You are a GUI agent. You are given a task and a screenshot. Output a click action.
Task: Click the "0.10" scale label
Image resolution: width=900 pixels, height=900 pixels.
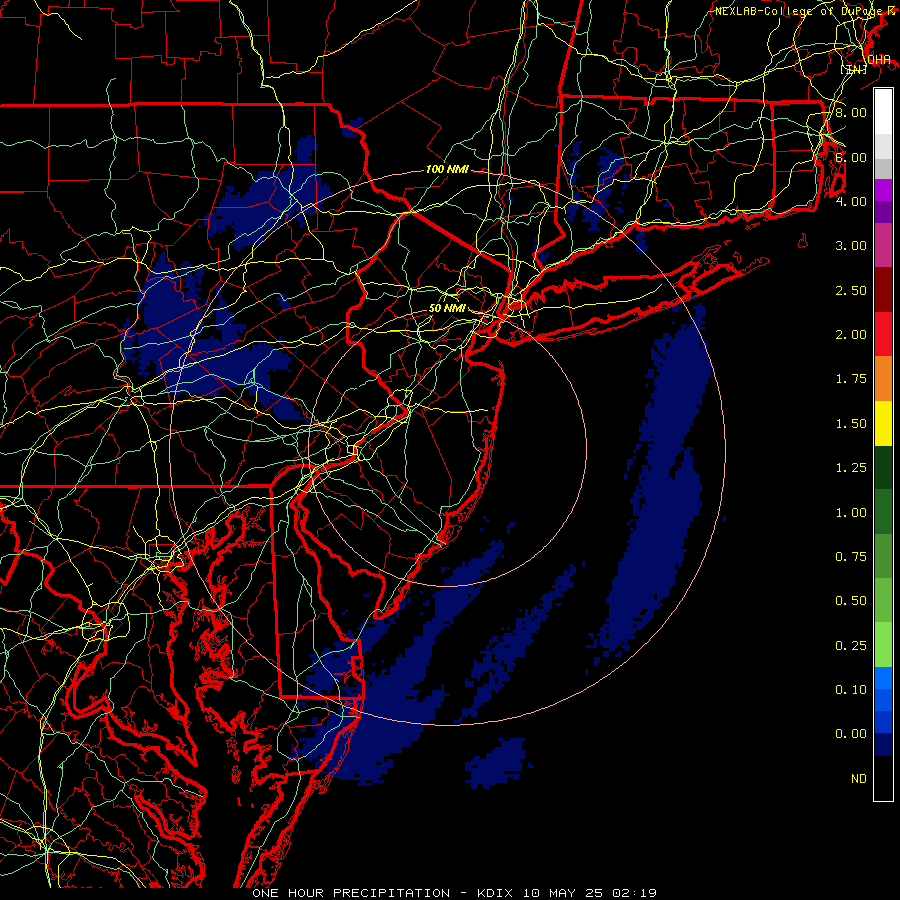pos(851,690)
